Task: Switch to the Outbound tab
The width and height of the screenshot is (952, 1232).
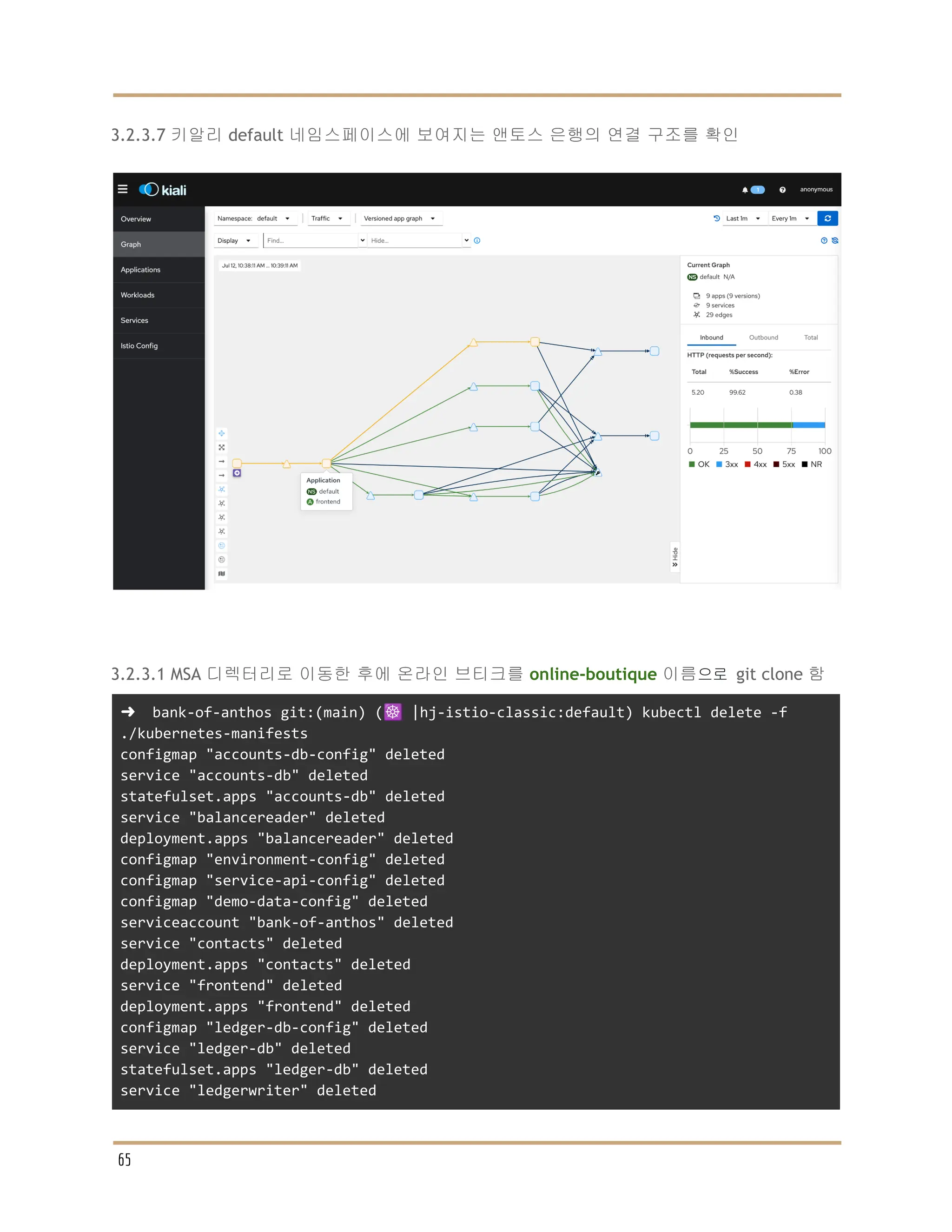Action: 763,338
